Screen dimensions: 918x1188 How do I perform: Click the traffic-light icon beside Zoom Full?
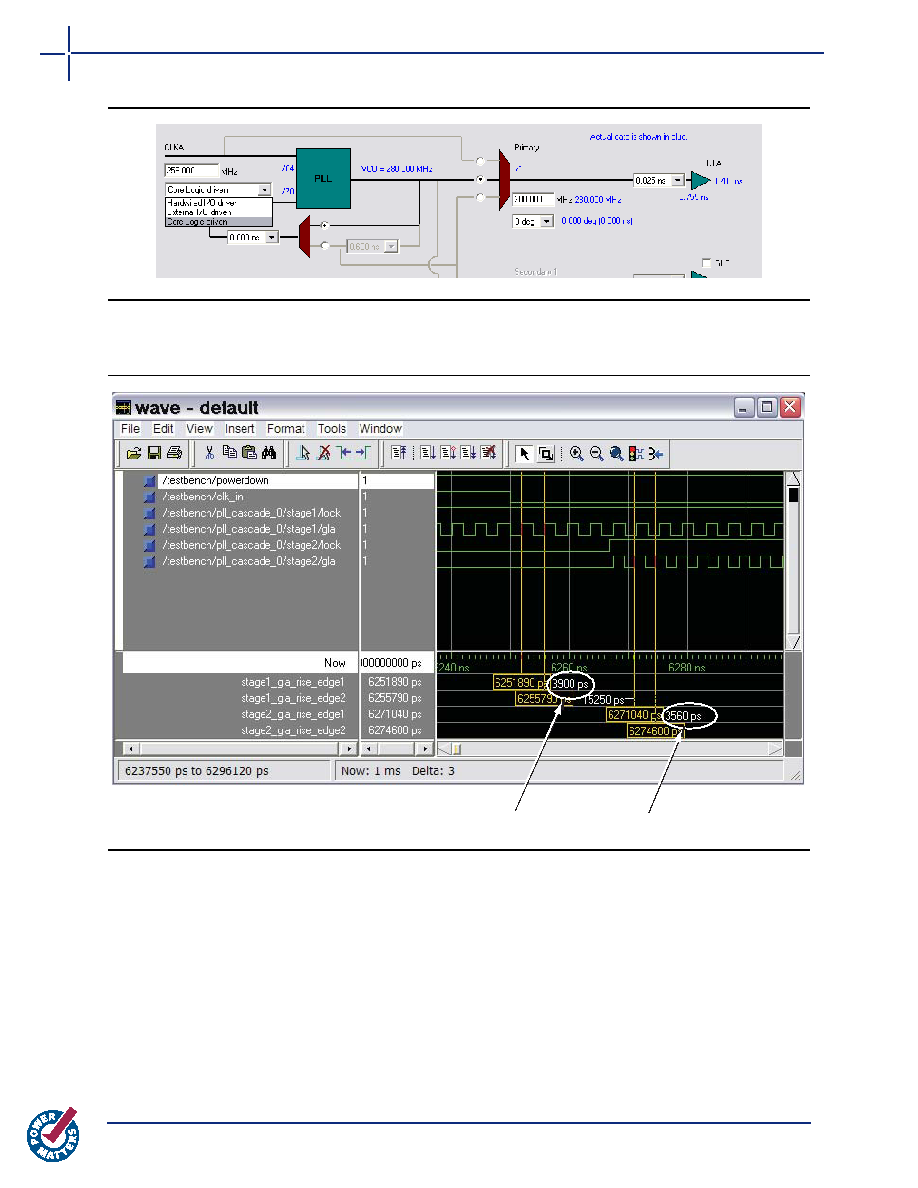coord(636,454)
